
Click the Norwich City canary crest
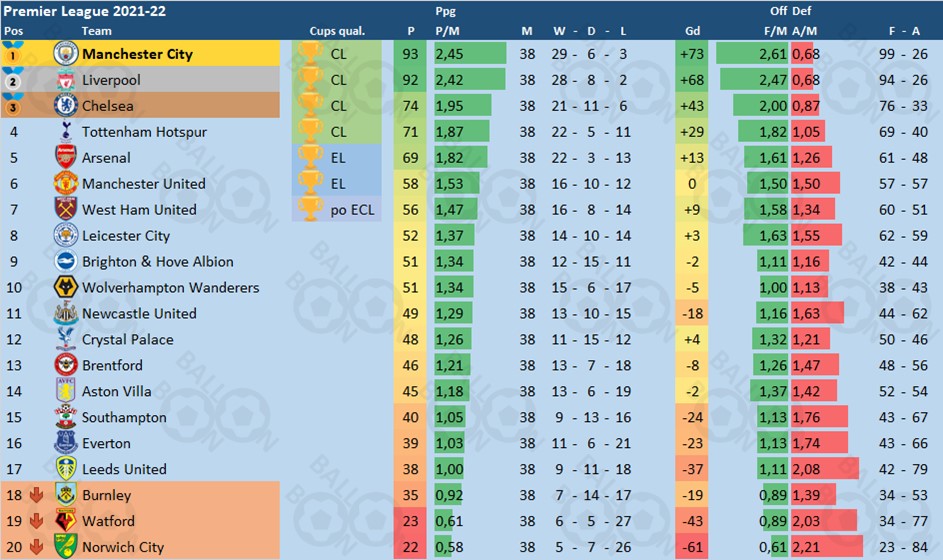tap(66, 546)
